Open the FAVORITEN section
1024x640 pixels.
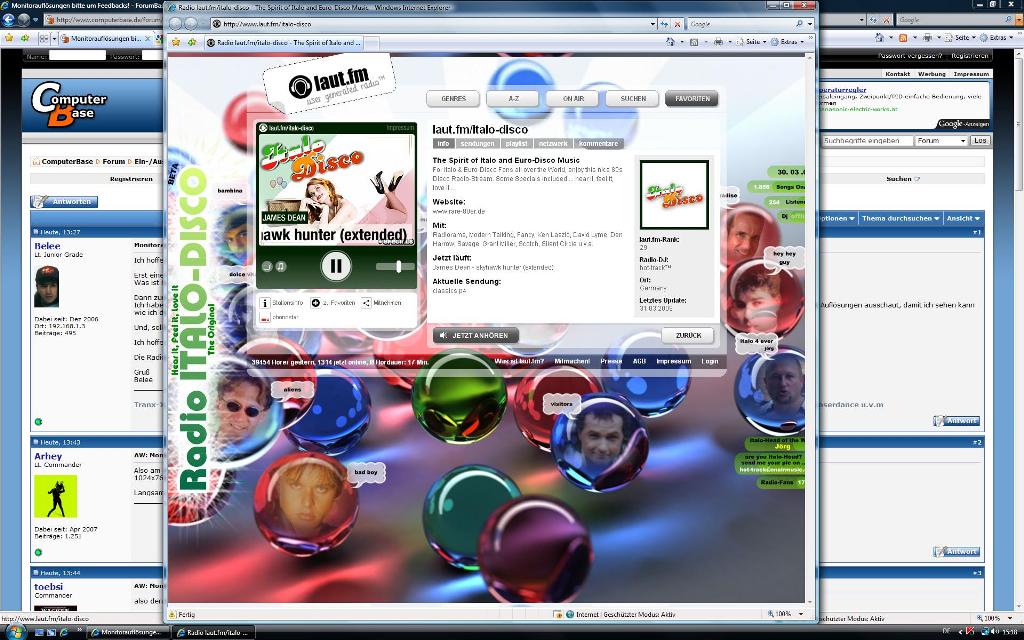692,99
